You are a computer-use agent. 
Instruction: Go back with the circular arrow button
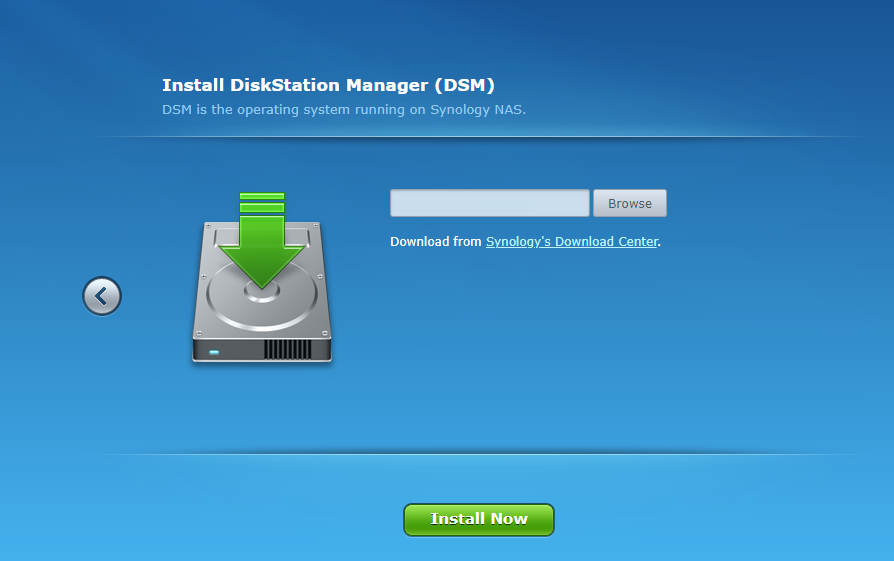pyautogui.click(x=102, y=296)
